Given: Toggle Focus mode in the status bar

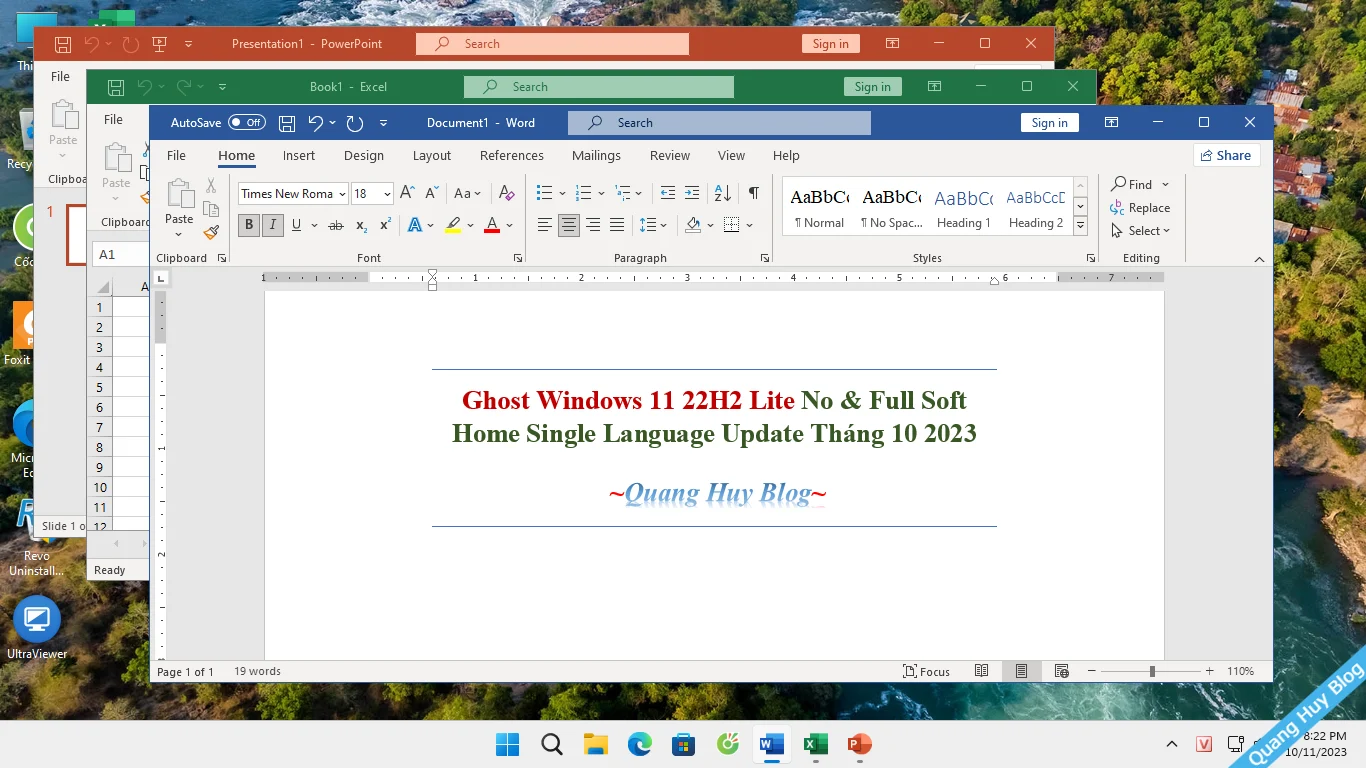Looking at the screenshot, I should coord(926,671).
